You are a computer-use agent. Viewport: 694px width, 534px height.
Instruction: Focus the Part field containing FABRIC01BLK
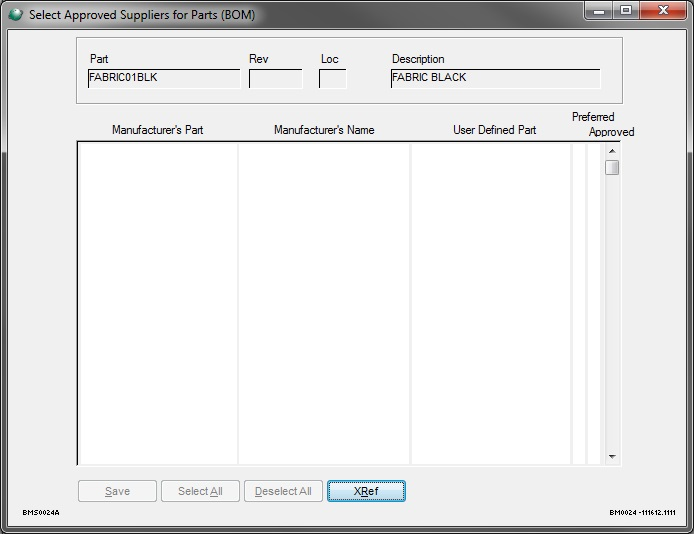click(164, 78)
